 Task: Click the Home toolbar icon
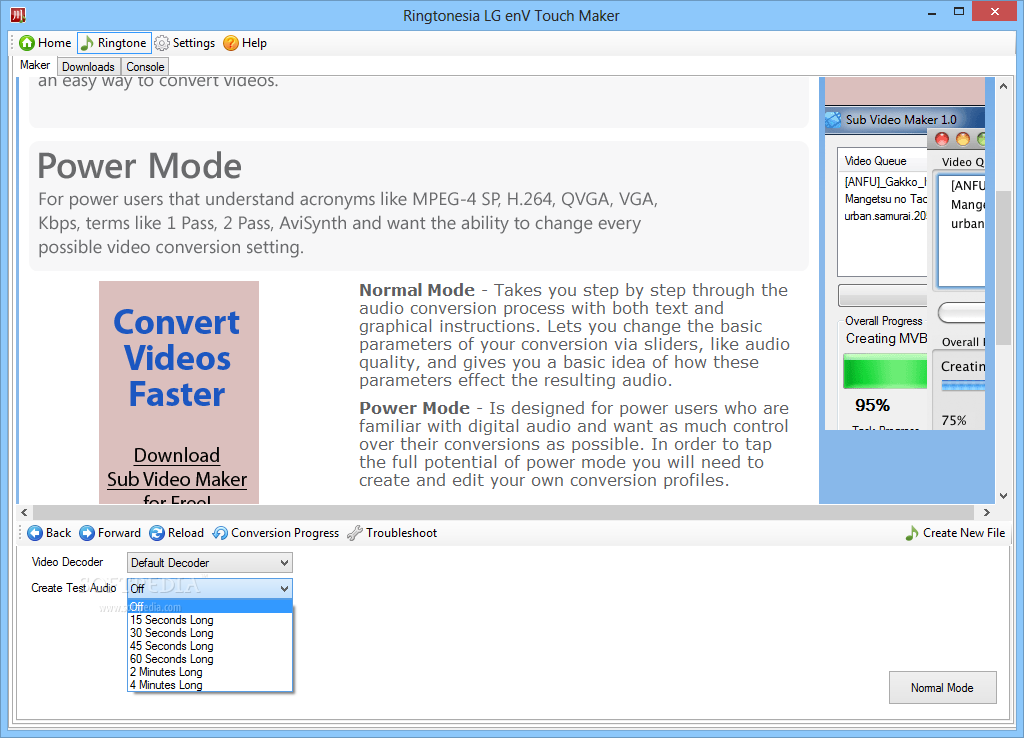(x=27, y=43)
